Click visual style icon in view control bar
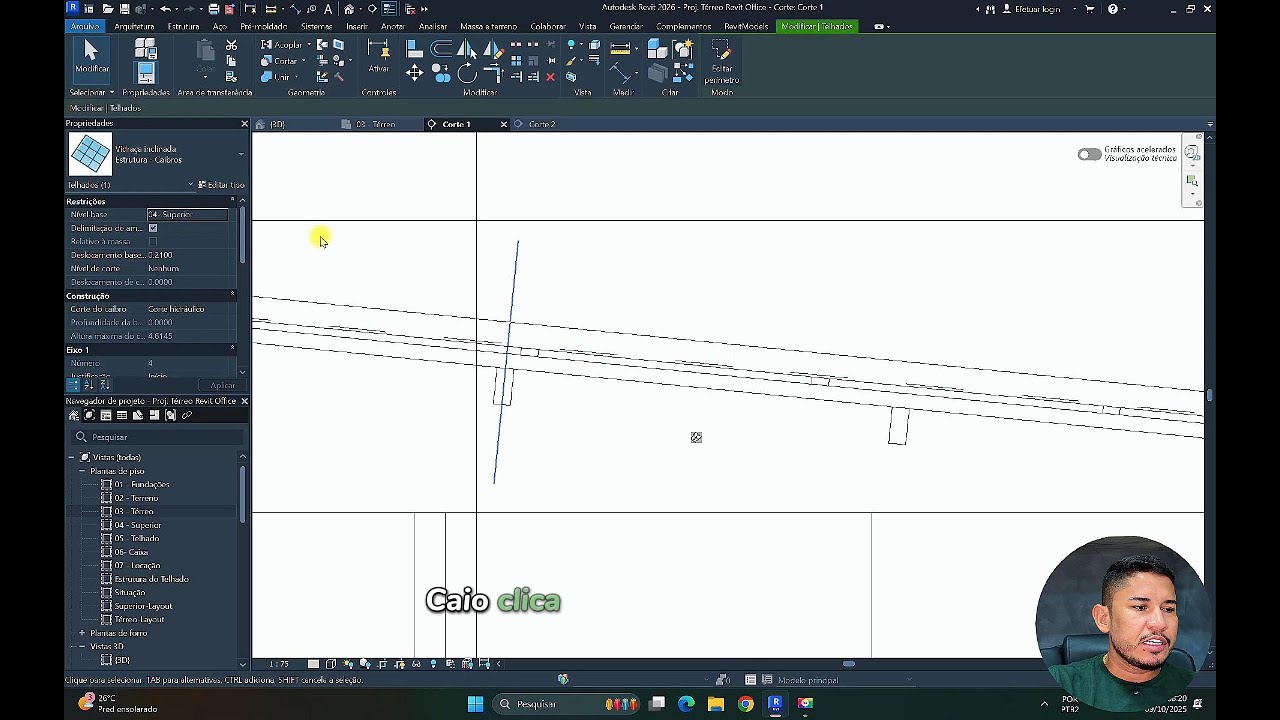Screen dimensions: 1280x720 pos(330,664)
